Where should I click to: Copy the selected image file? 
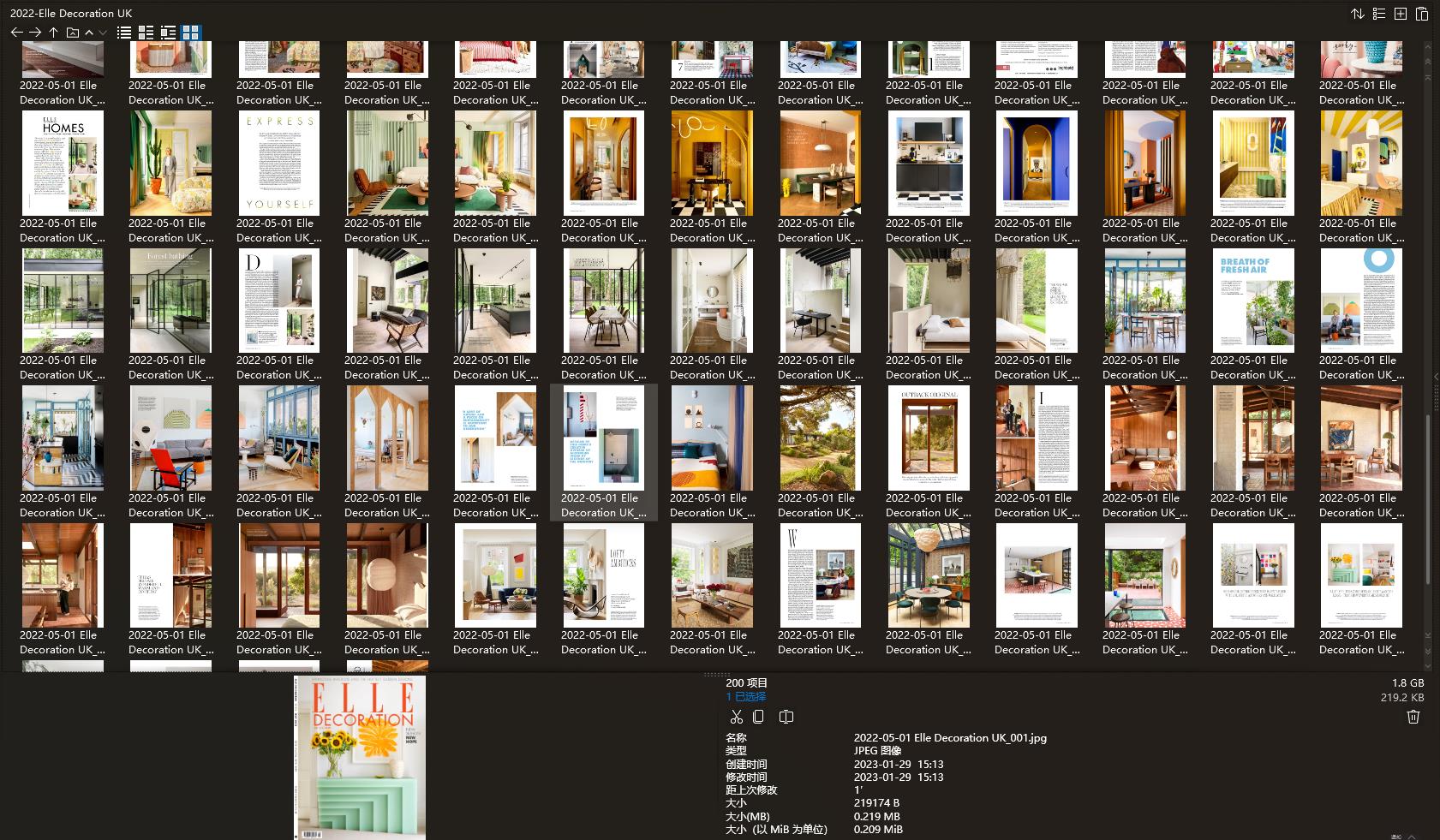(758, 717)
